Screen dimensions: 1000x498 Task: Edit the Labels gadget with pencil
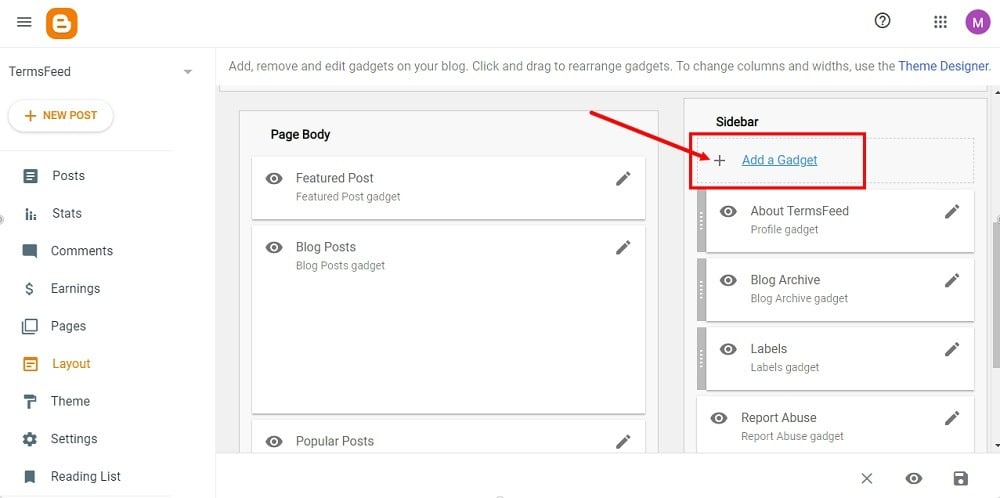coord(952,349)
